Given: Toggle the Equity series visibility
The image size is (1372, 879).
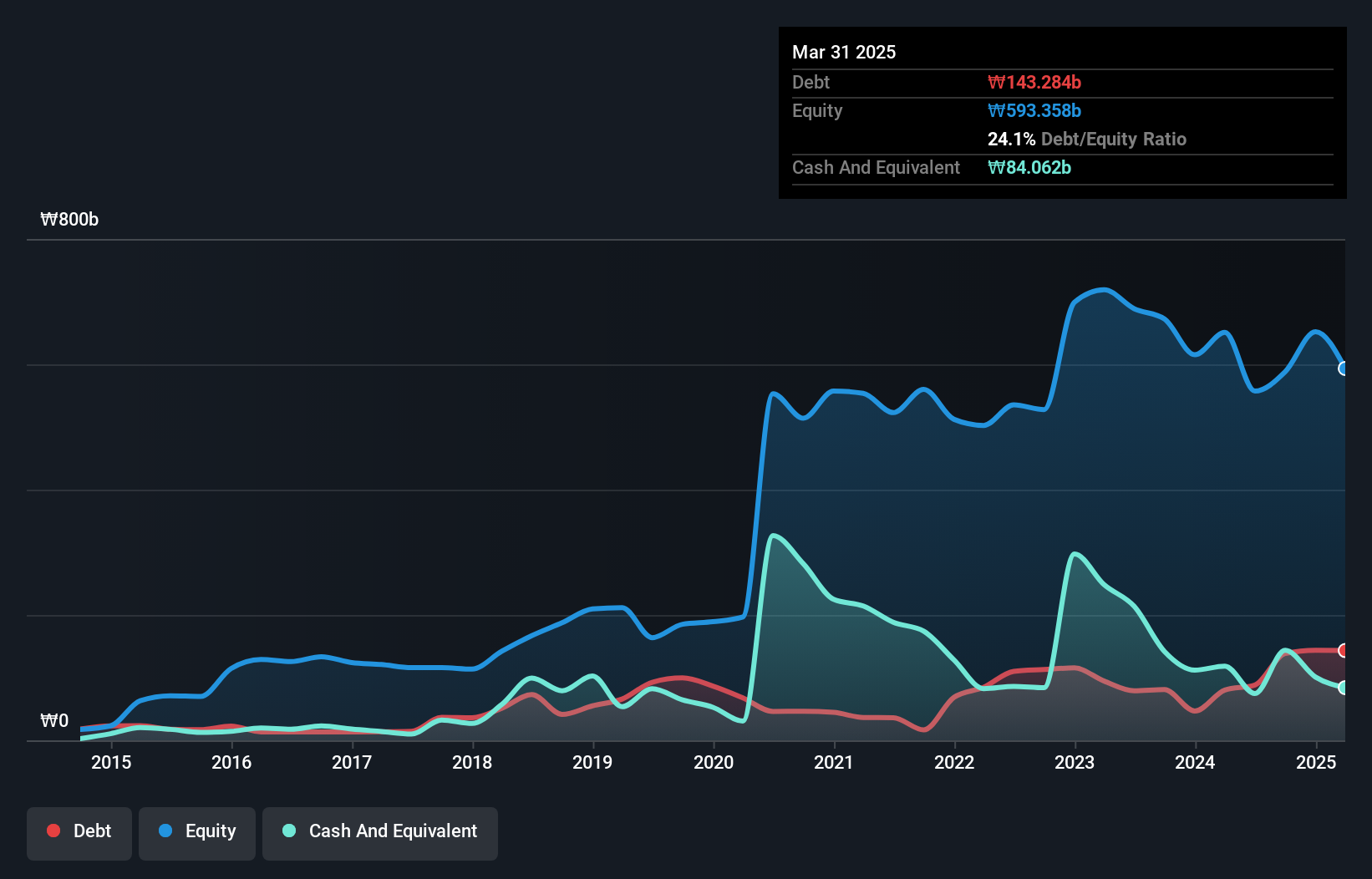Looking at the screenshot, I should (x=196, y=831).
